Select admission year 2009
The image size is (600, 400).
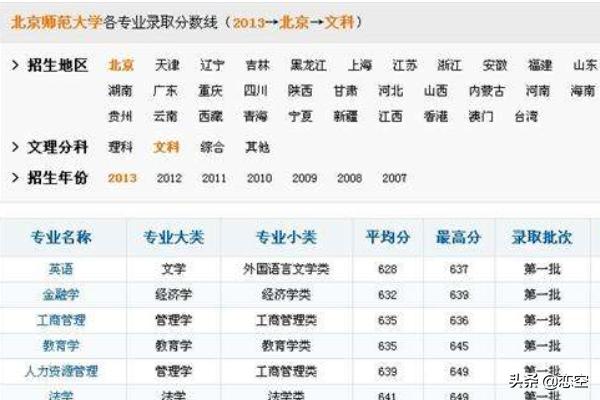pyautogui.click(x=304, y=178)
